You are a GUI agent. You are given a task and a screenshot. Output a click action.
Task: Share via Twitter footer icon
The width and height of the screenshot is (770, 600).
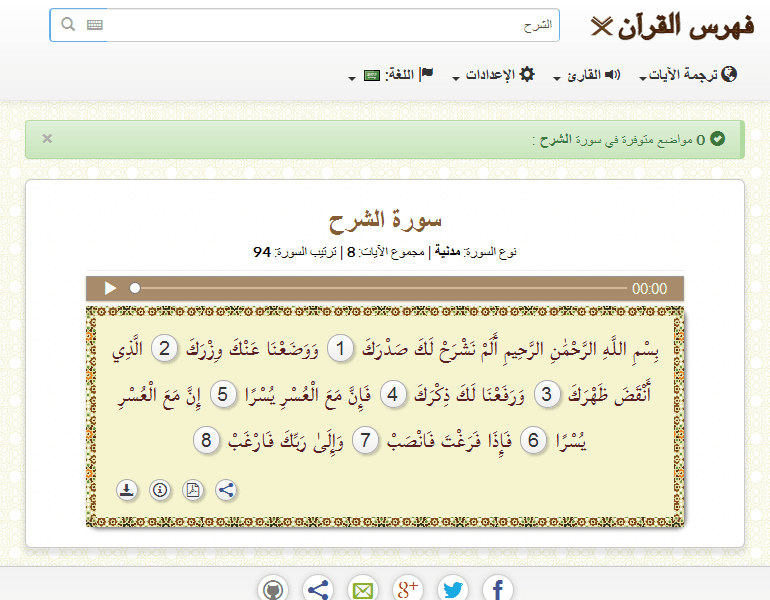coord(453,588)
